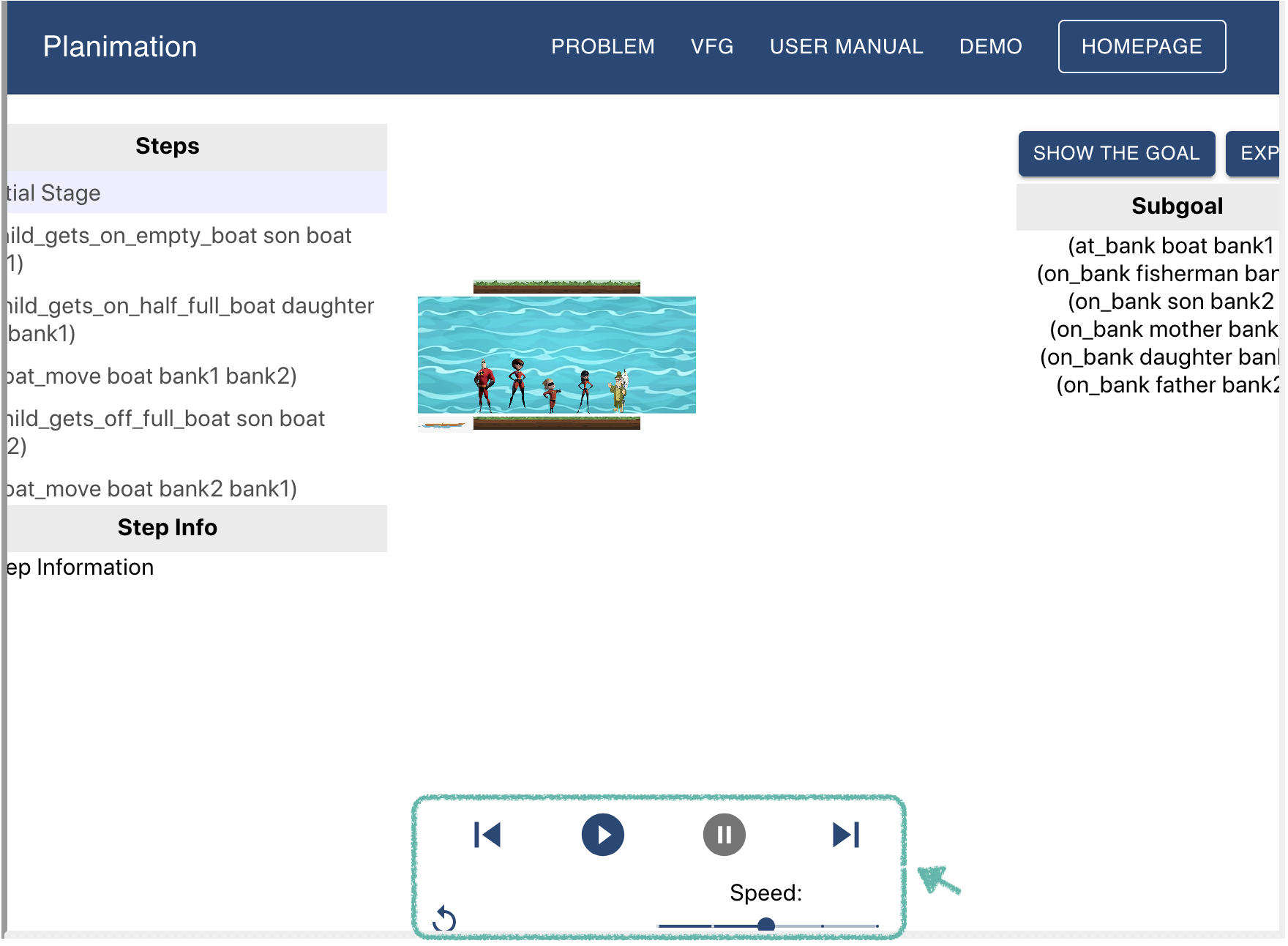Open the VFG menu item

[712, 47]
